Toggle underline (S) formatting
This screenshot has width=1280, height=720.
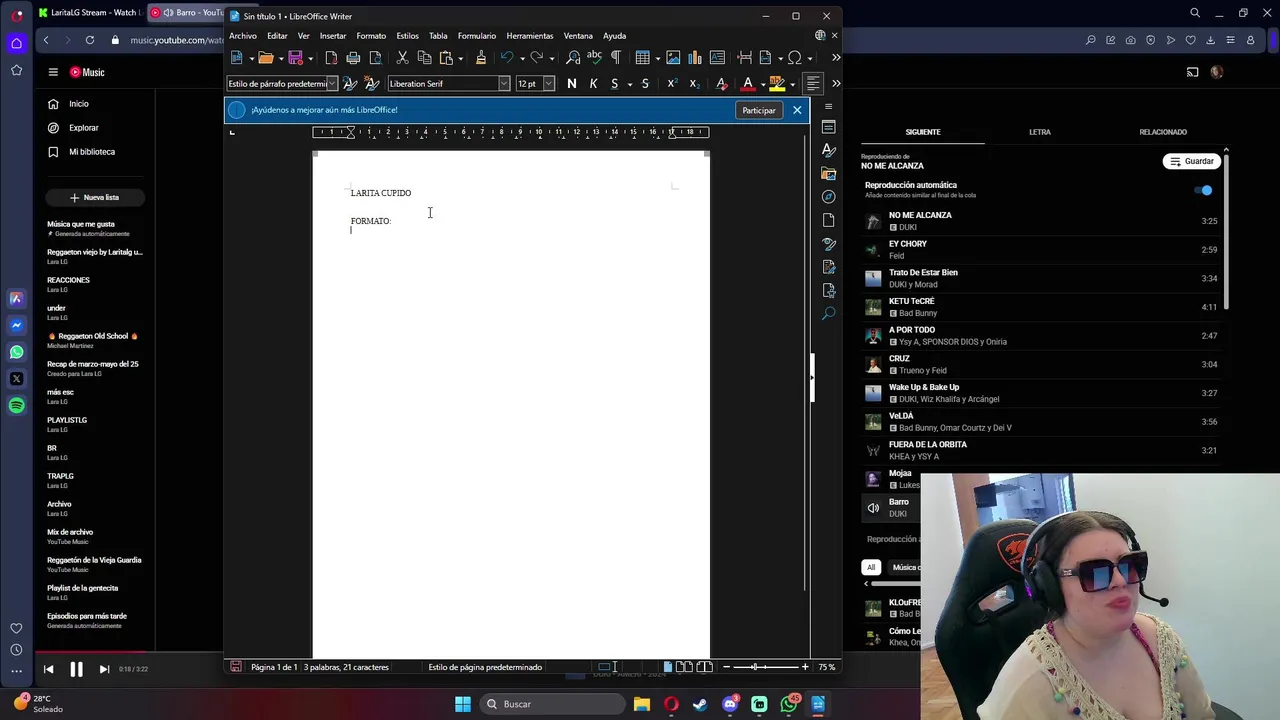tap(615, 84)
